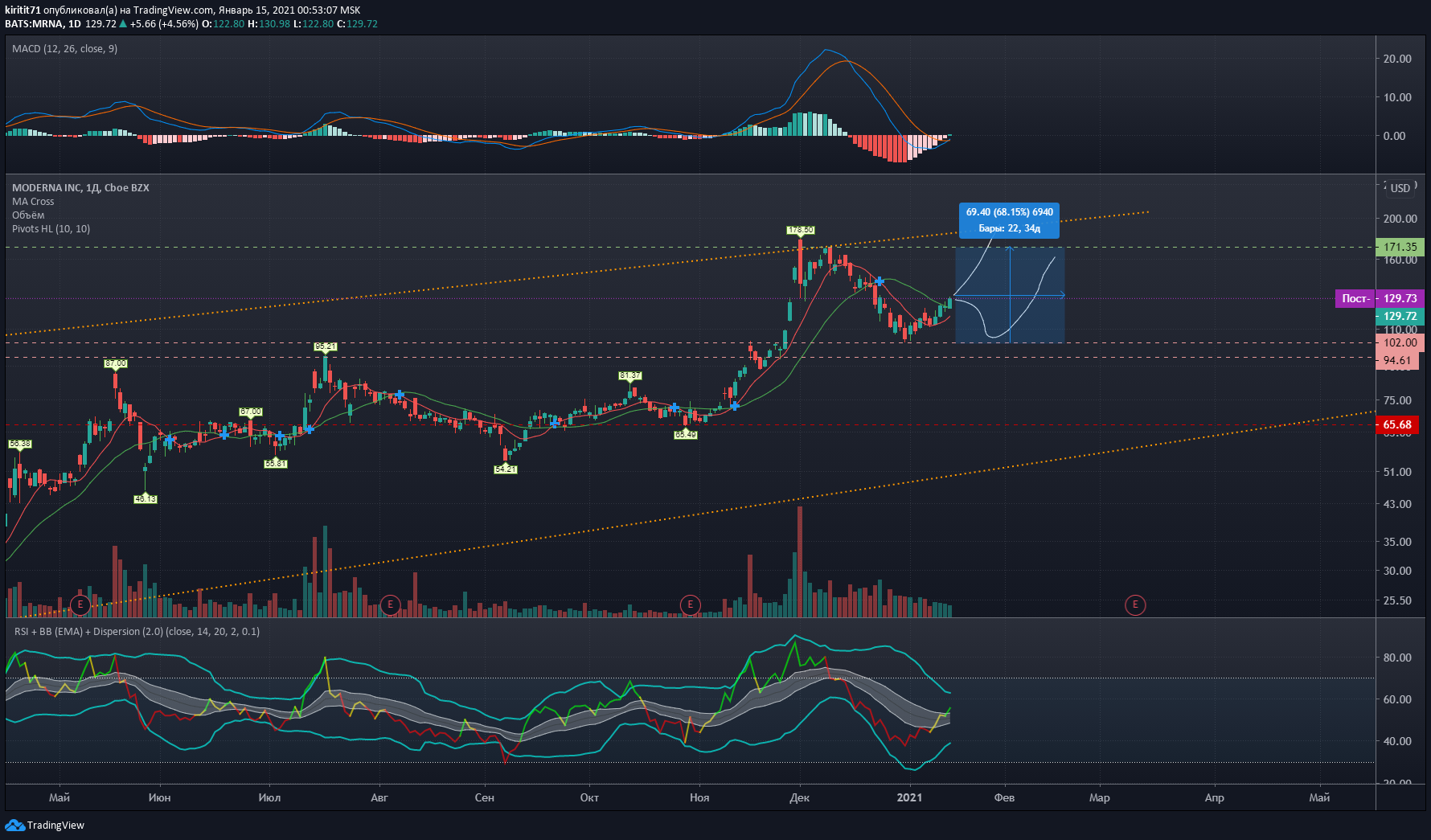Open the earnings marker near November
Screen dimensions: 1431x840
coord(690,604)
